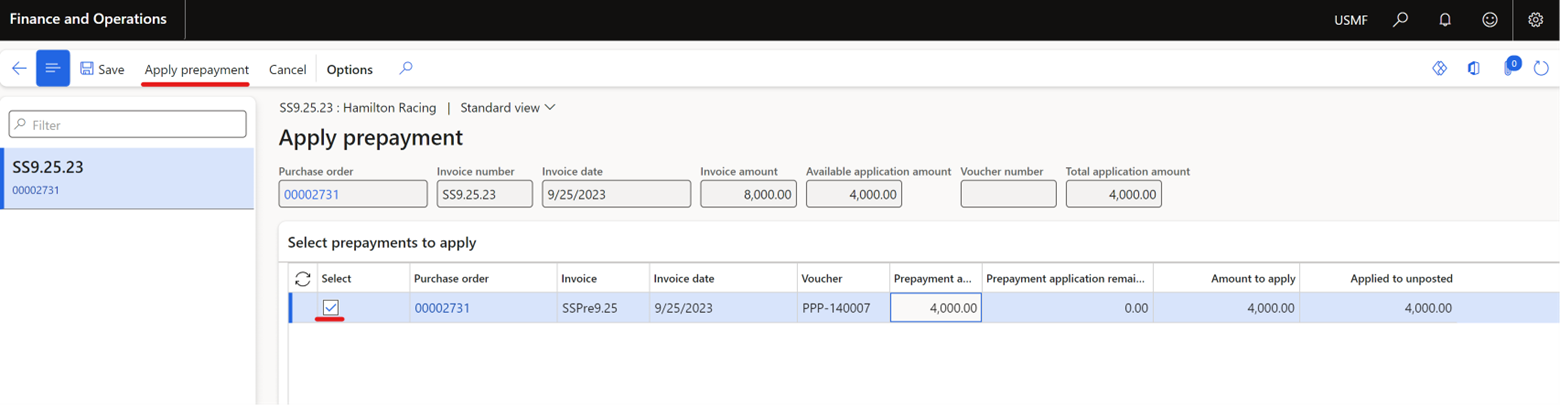Open in Office app icon
Screen dimensions: 1560x405
1474,69
